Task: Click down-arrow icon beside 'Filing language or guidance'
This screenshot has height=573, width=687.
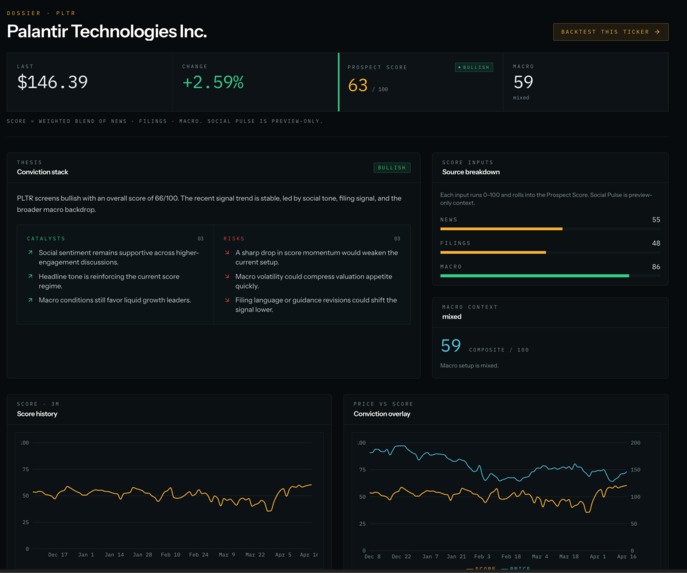Action: (227, 300)
